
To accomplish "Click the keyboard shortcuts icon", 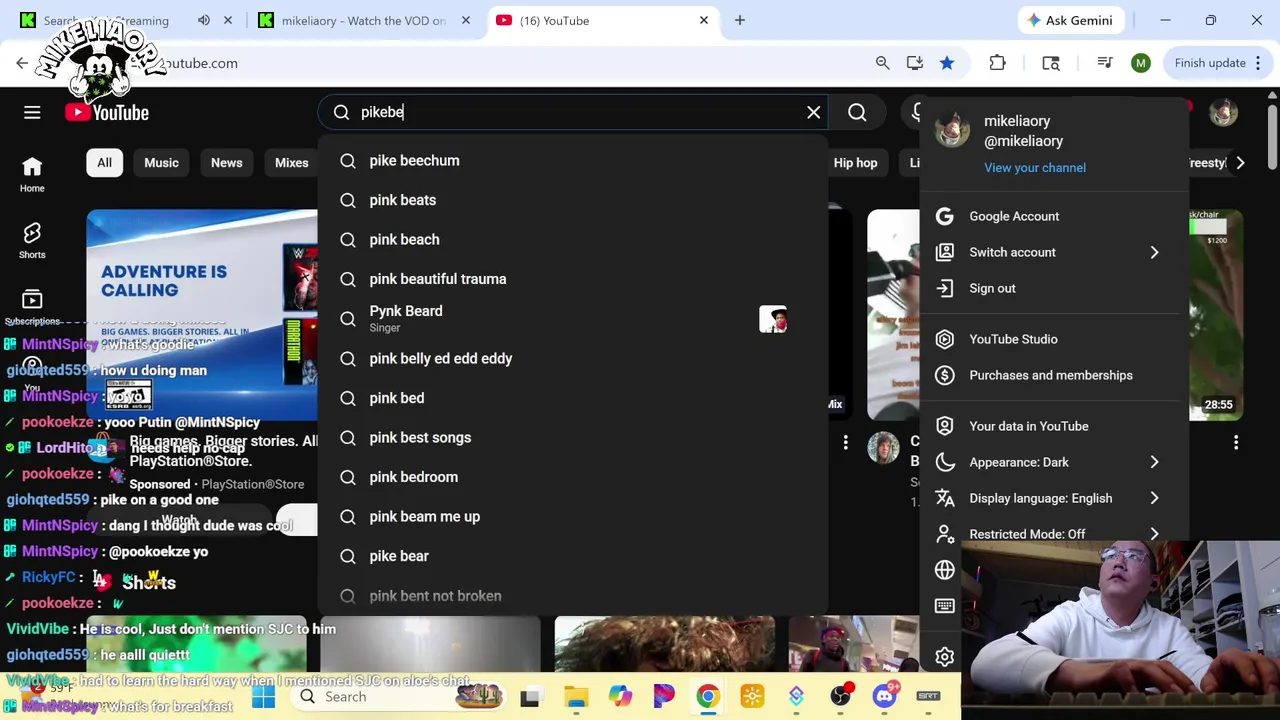I will point(944,606).
